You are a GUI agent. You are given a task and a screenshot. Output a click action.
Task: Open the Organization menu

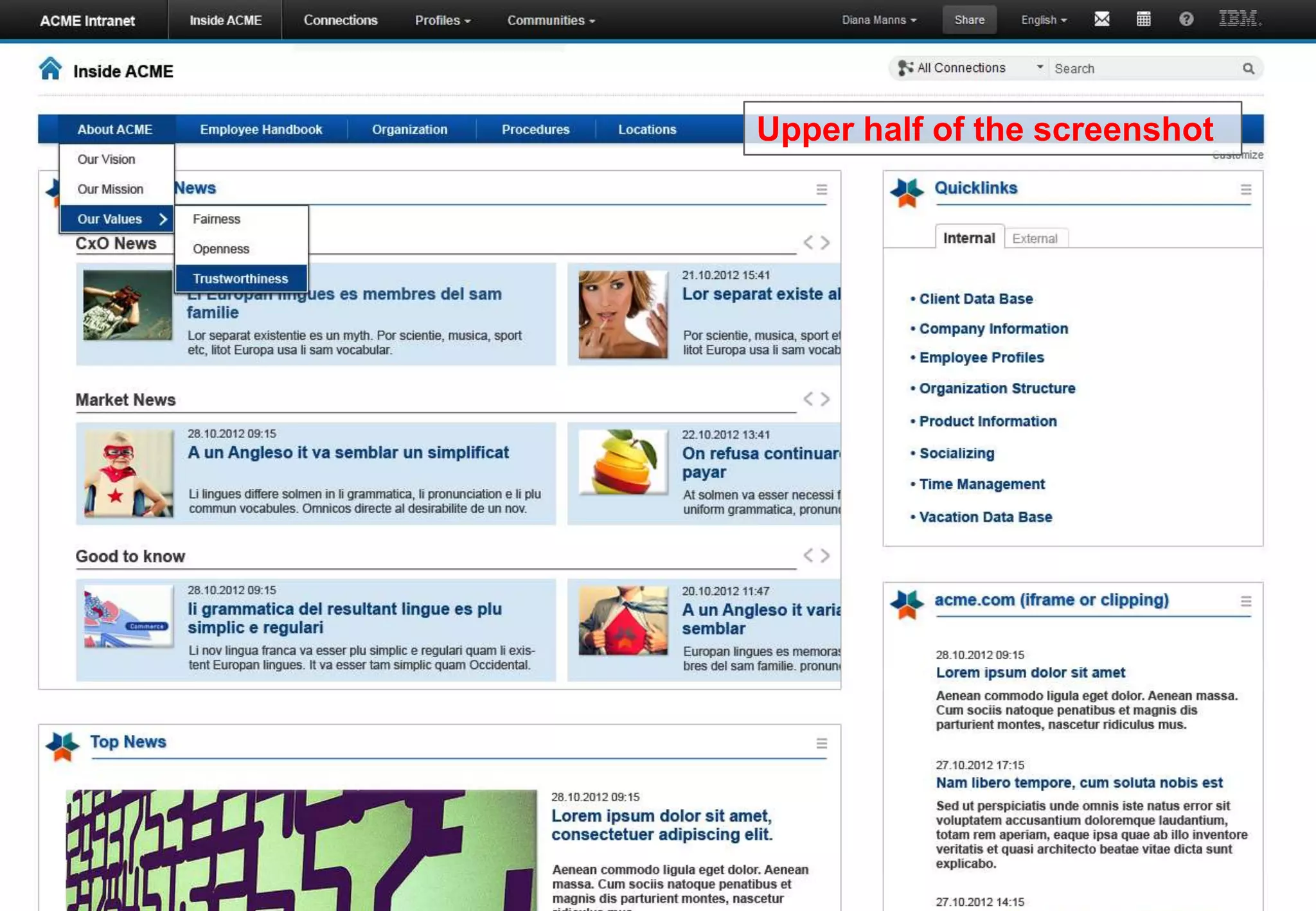409,129
